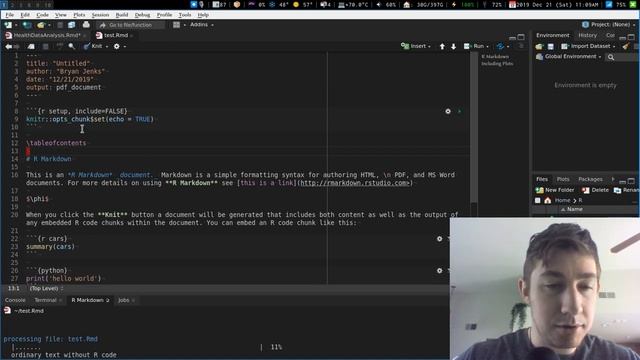This screenshot has width=640, height=360.
Task: Switch to HealthDataAnalysis.Rmd tab
Action: click(x=46, y=36)
